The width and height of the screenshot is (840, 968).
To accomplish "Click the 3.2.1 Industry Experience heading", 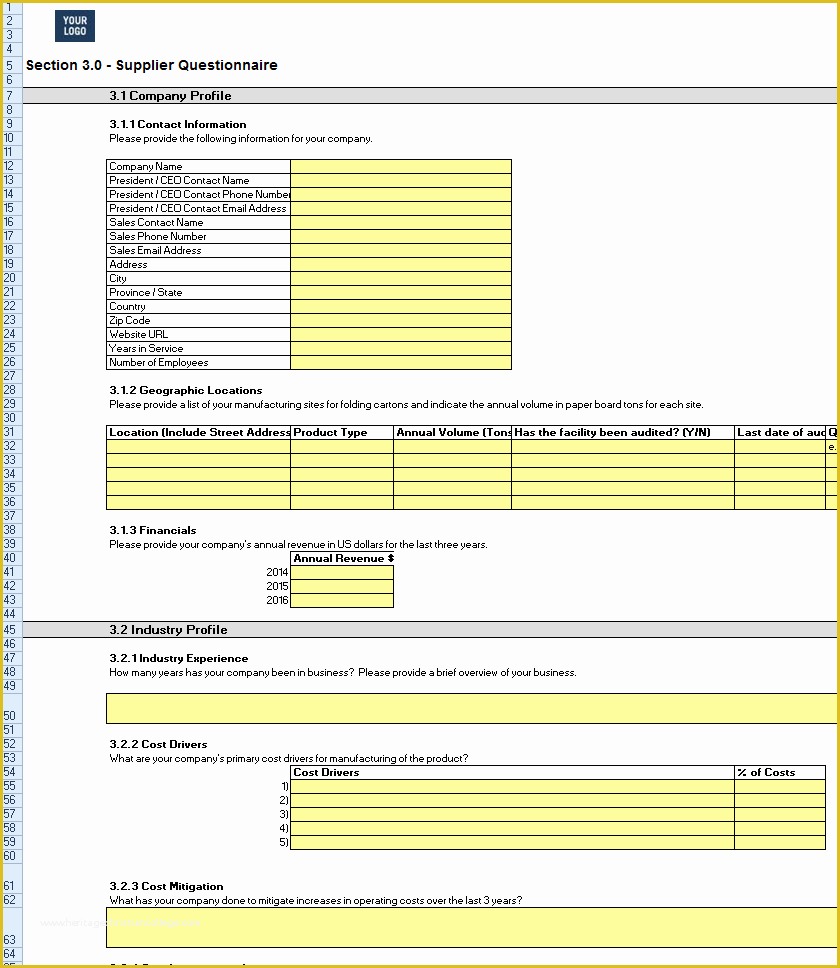I will (x=179, y=658).
